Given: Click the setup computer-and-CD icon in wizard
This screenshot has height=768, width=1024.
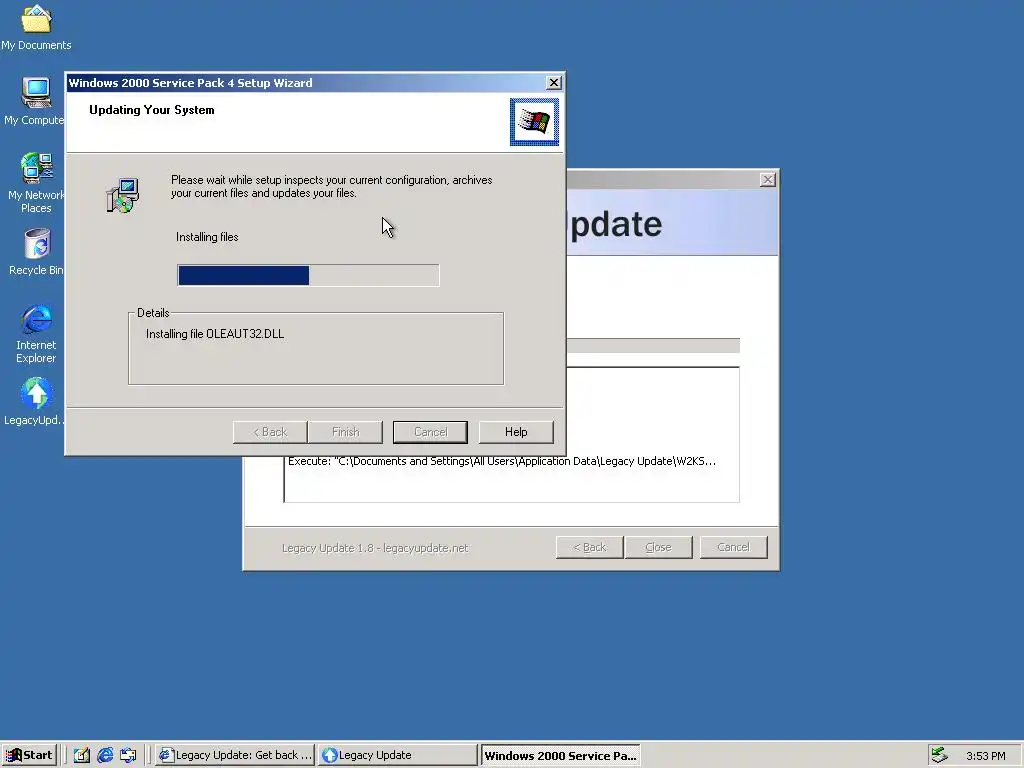Looking at the screenshot, I should [122, 195].
